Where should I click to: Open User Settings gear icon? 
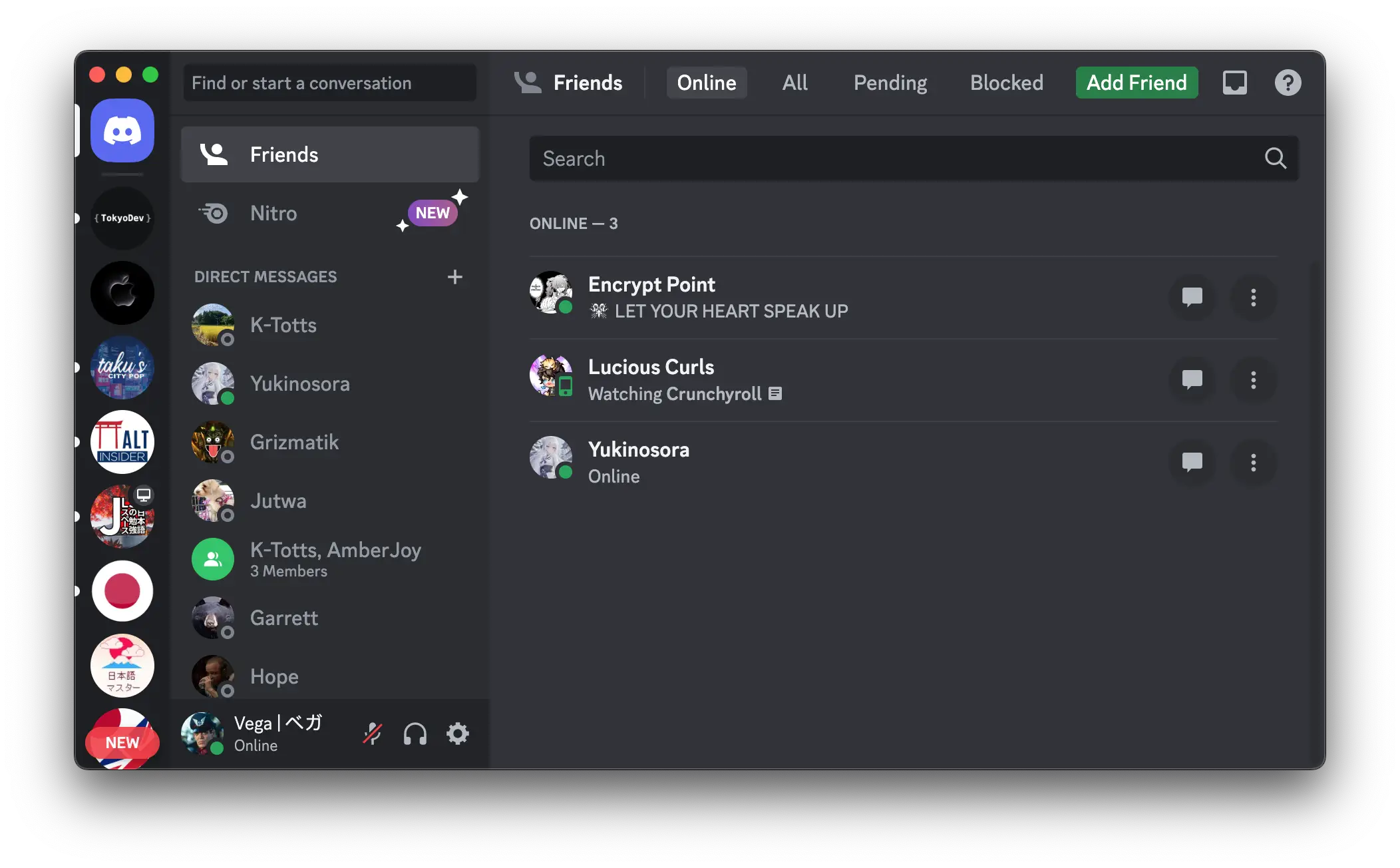click(x=457, y=734)
